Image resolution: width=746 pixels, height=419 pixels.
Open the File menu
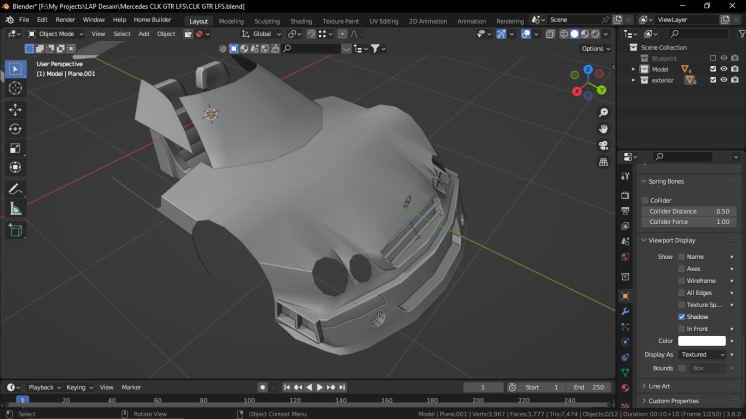[24, 20]
